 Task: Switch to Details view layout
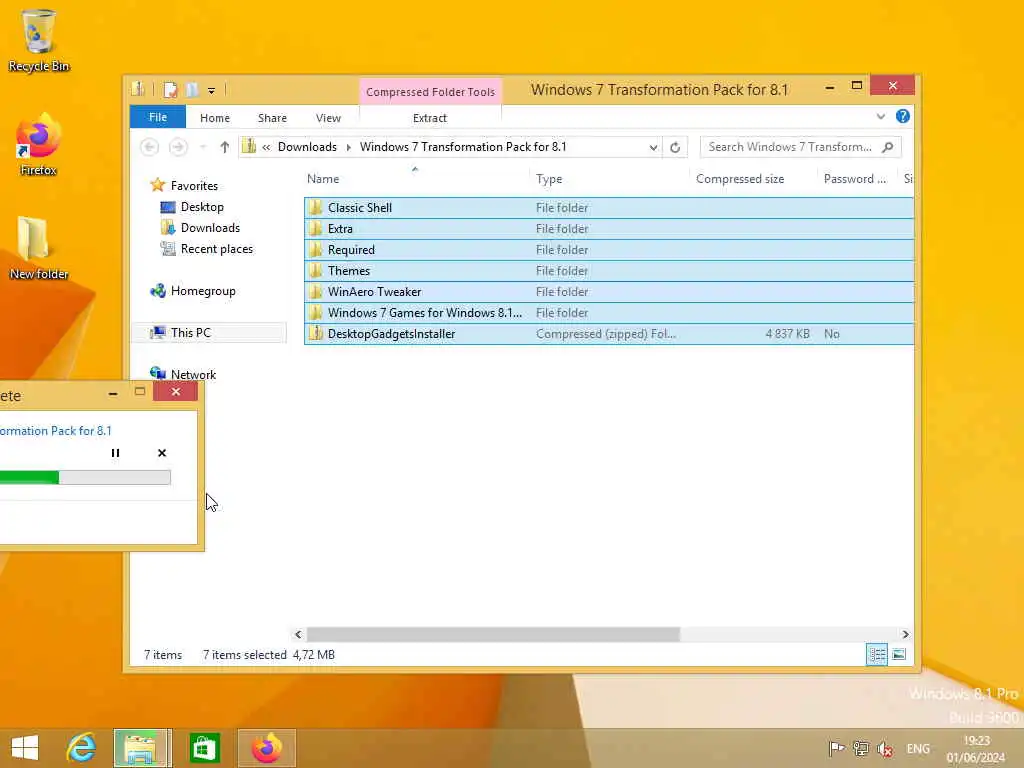pos(877,654)
